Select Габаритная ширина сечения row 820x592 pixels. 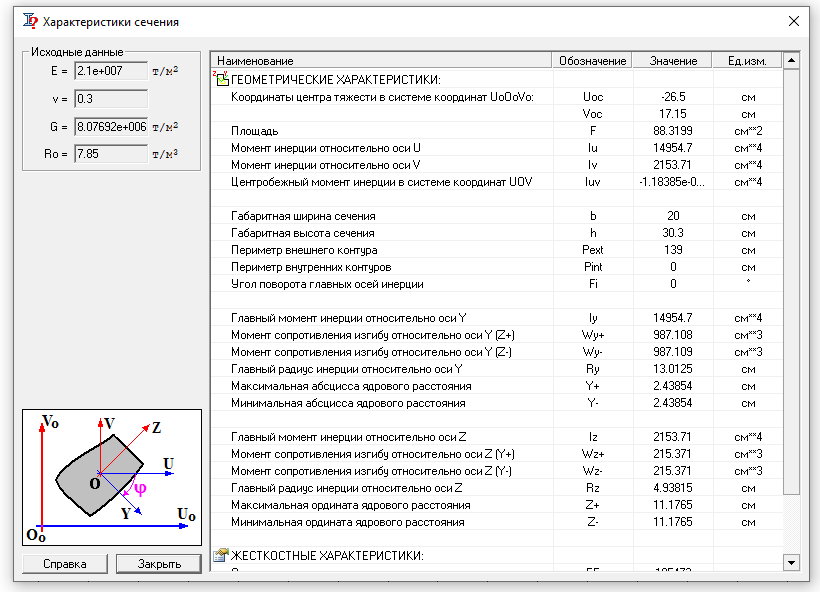pos(497,216)
